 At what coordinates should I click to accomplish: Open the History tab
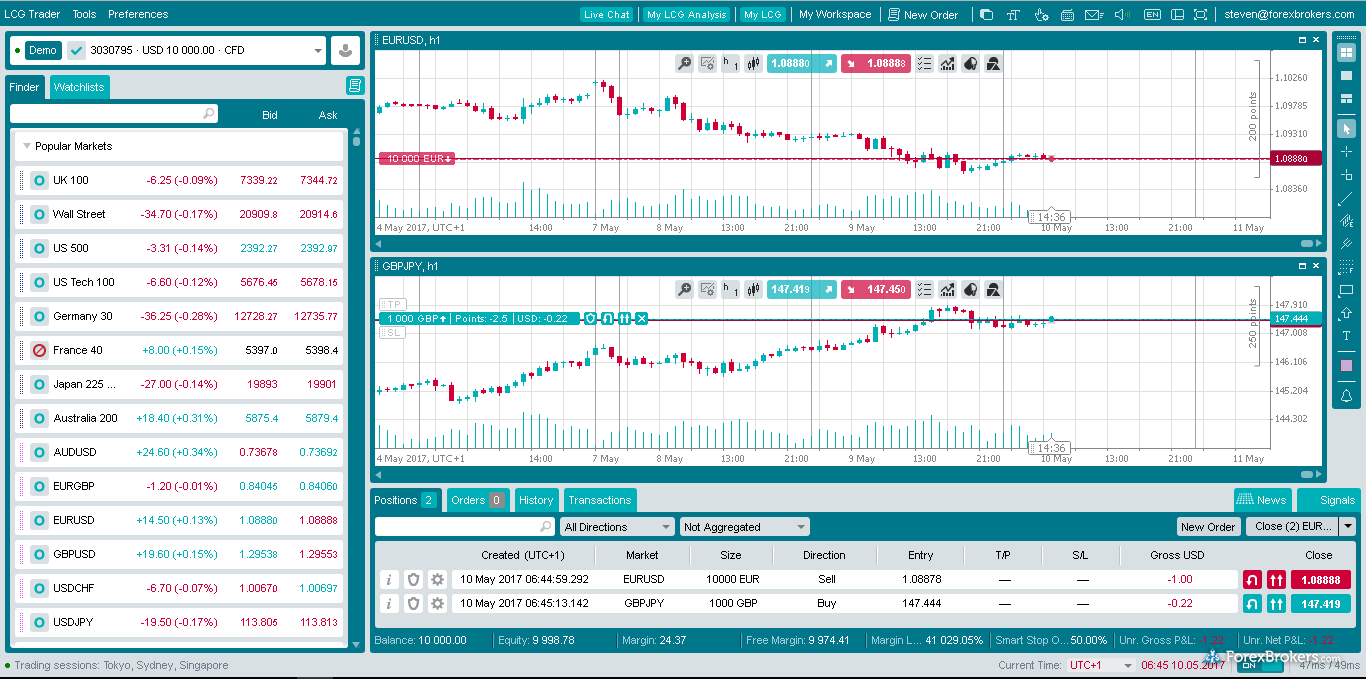pos(536,500)
